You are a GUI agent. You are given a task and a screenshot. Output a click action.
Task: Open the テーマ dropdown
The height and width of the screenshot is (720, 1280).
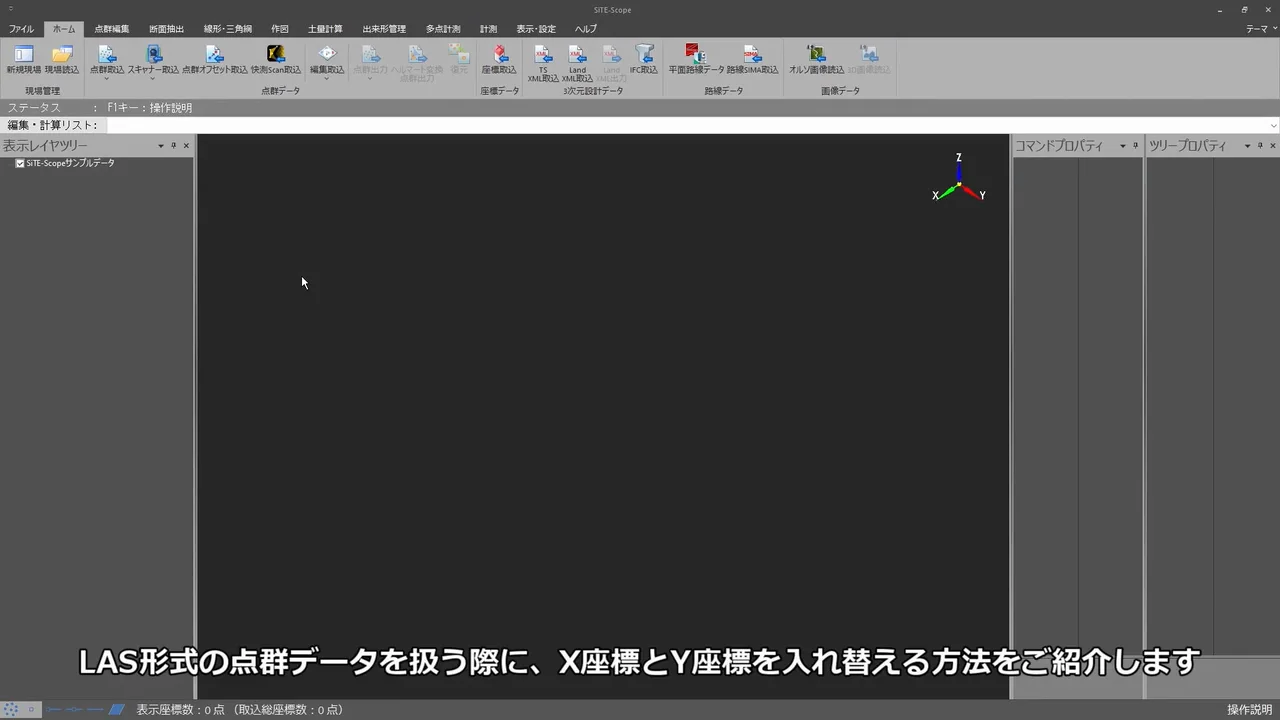click(x=1260, y=29)
